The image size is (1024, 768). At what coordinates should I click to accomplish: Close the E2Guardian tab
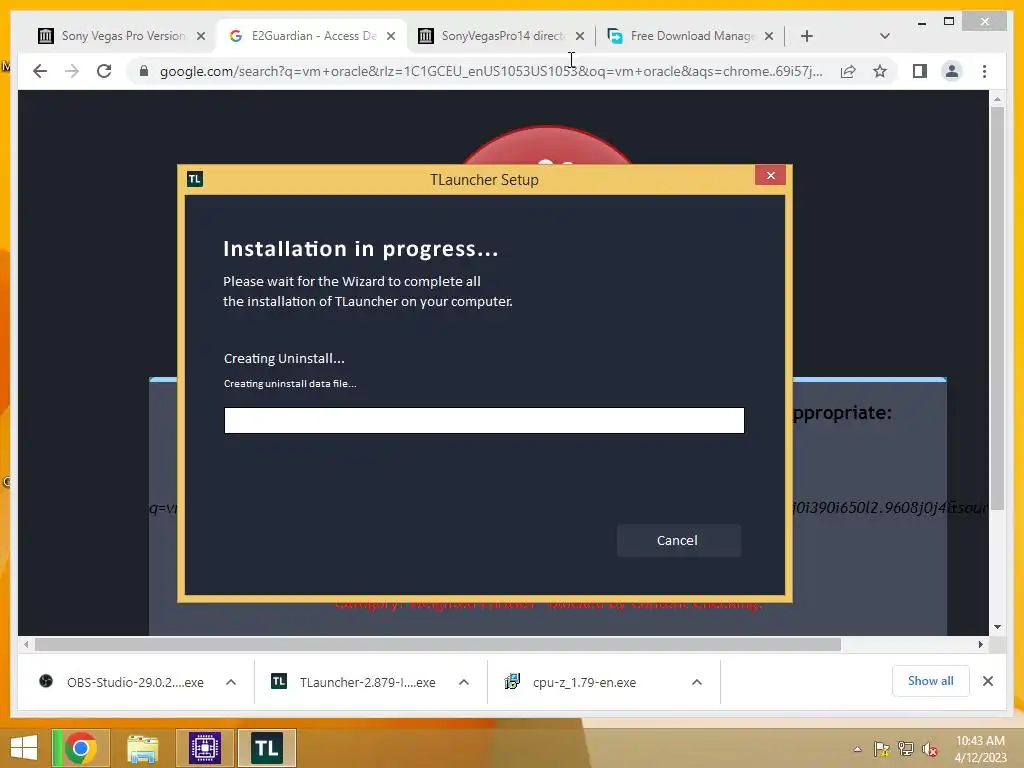(x=391, y=36)
